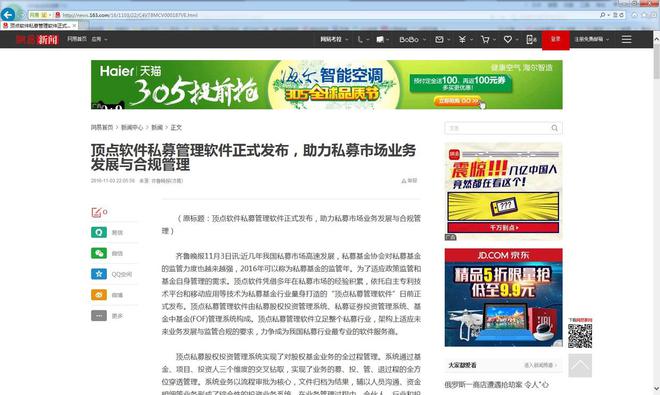Viewport: 660px width, 395px height.
Task: Click 新闻中心 in the breadcrumb
Action: click(x=132, y=127)
